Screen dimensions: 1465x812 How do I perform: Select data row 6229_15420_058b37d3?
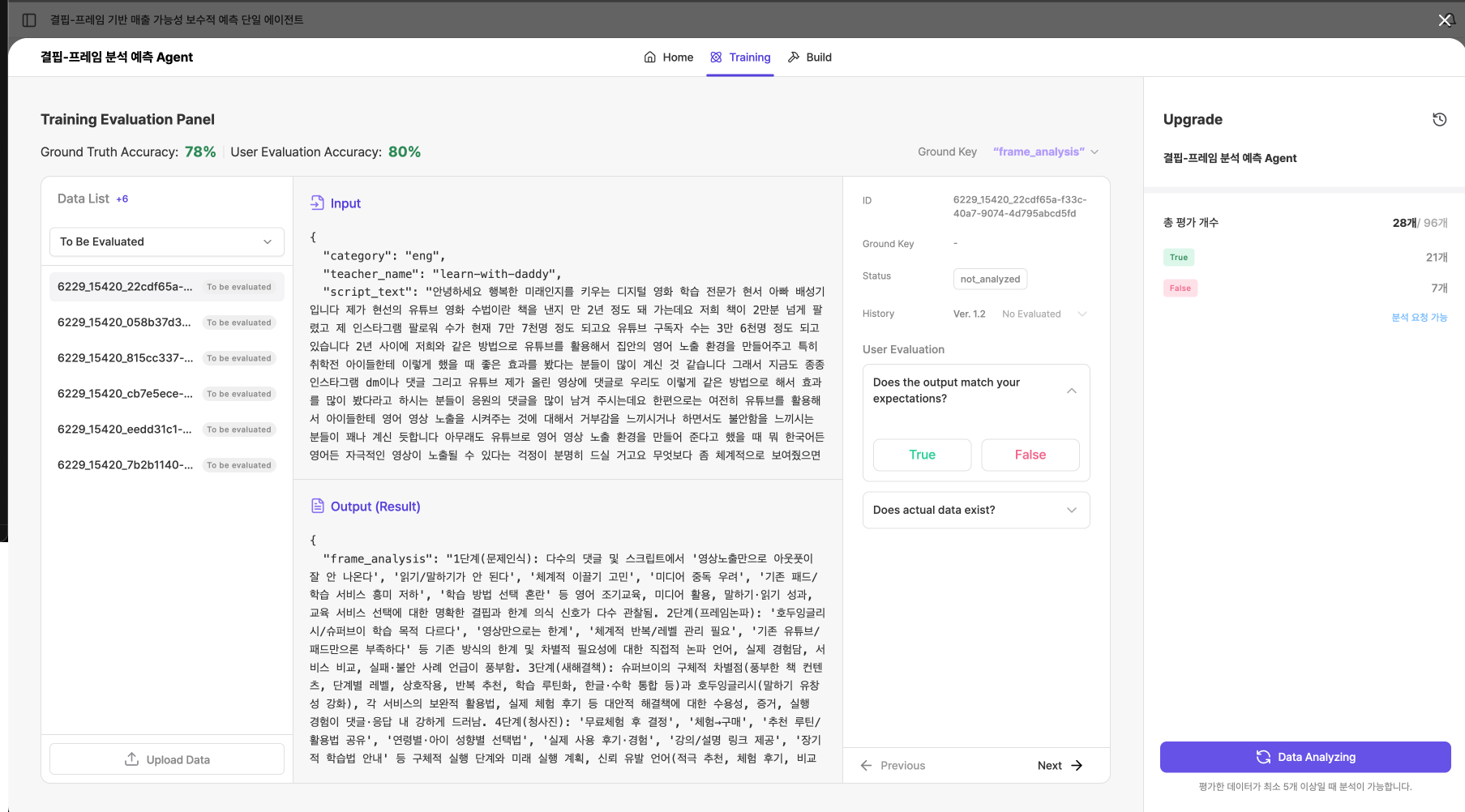coord(167,323)
